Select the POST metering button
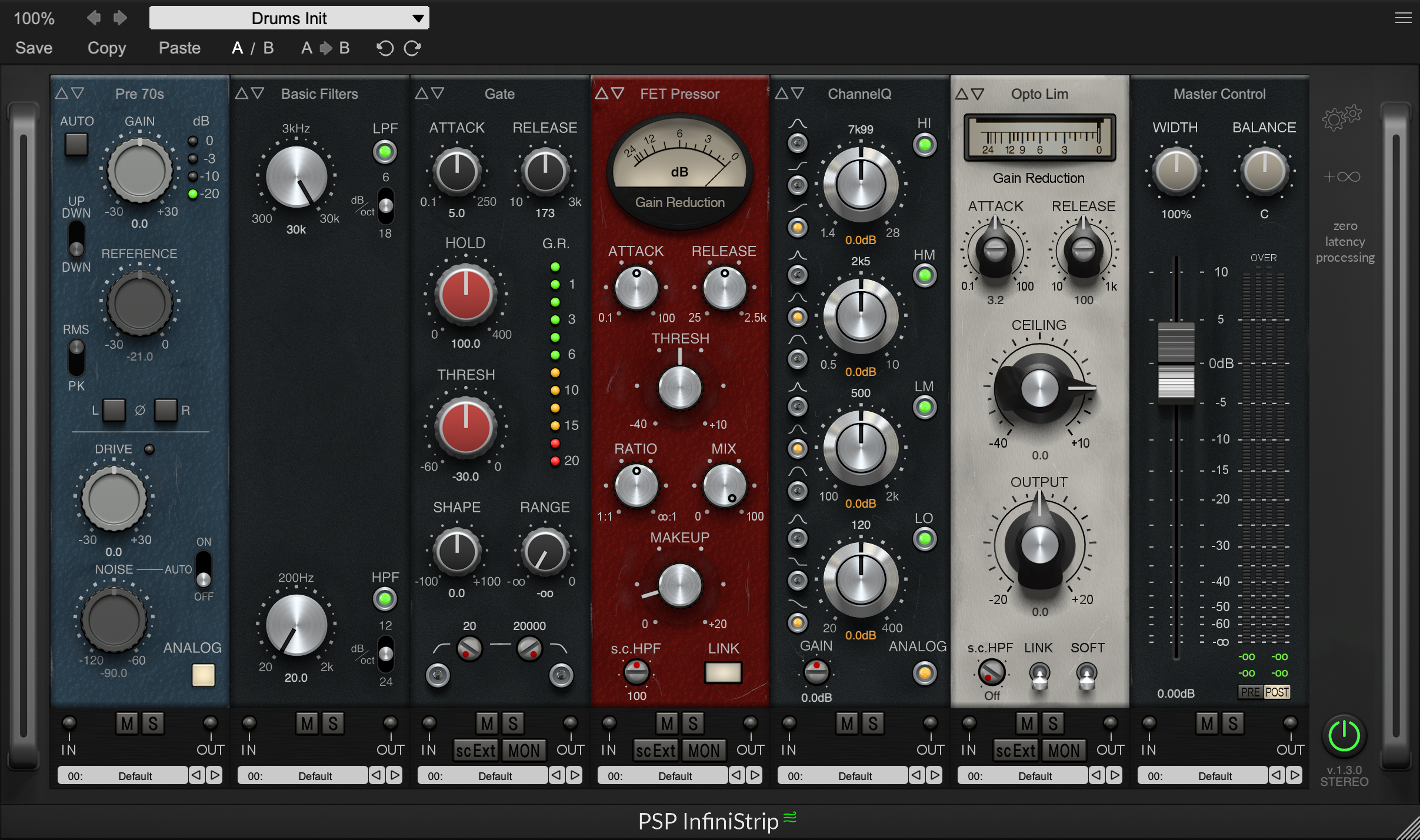 (1277, 692)
